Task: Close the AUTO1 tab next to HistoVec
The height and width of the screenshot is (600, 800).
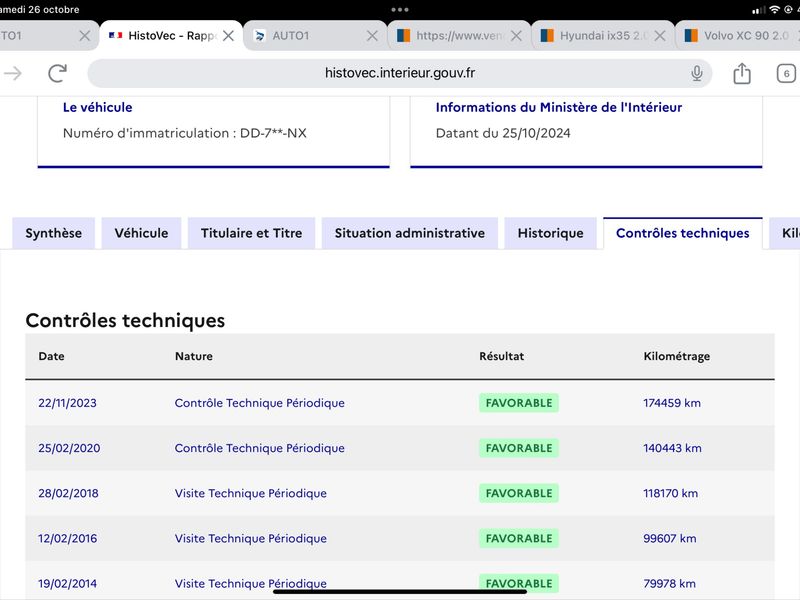Action: pos(372,36)
